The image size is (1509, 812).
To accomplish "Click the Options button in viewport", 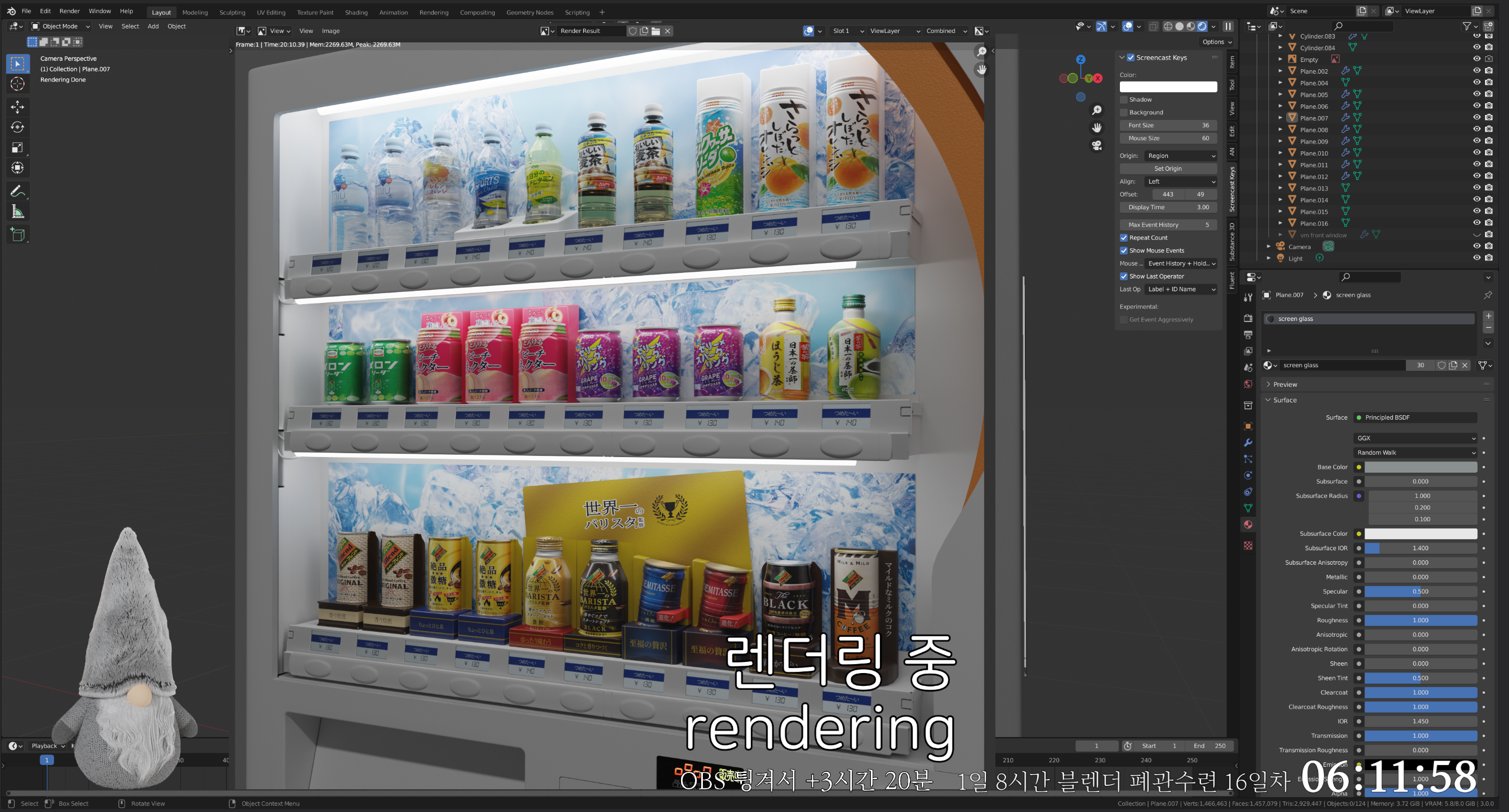I will pyautogui.click(x=1216, y=42).
